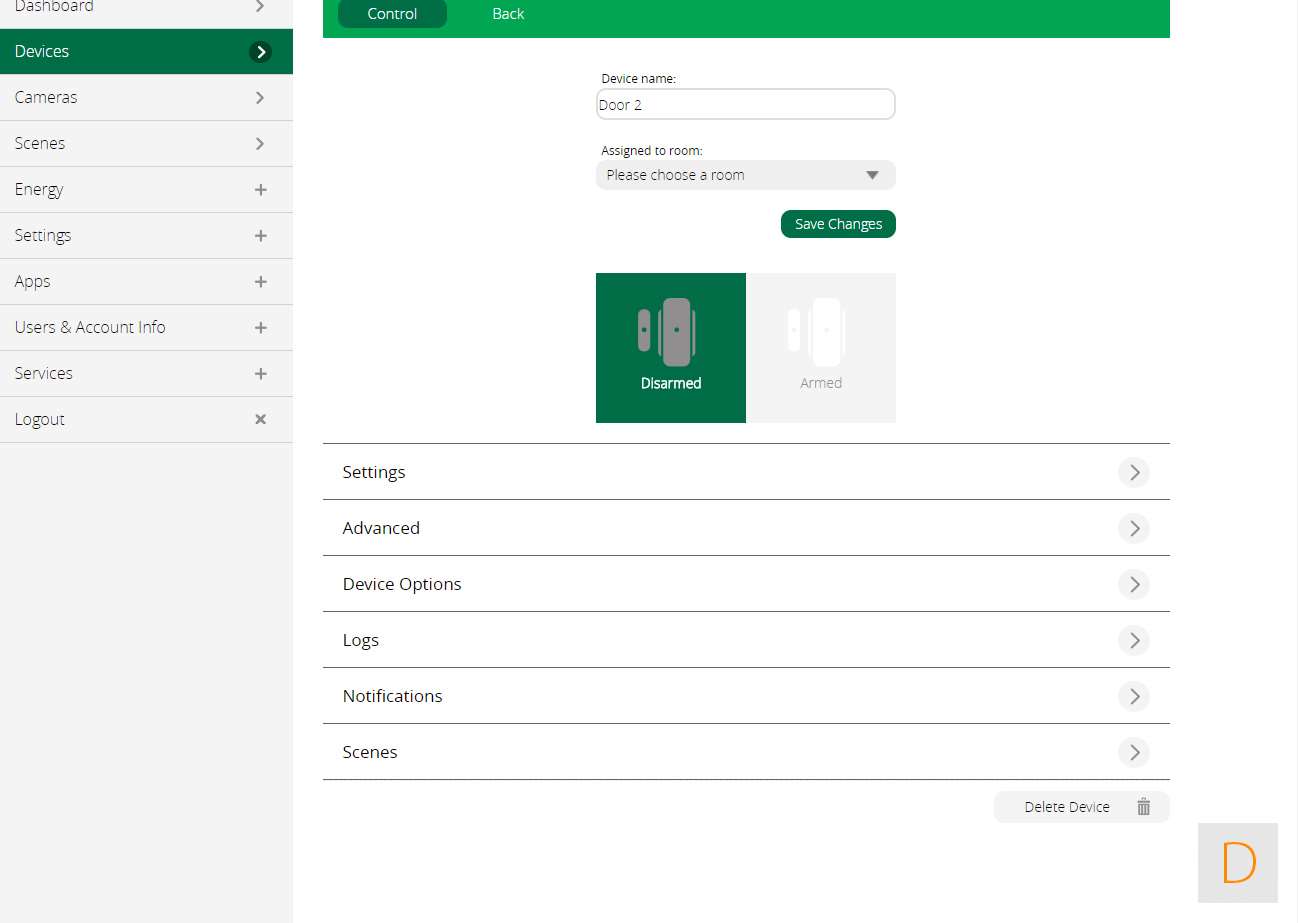Click the chevron icon next to Cameras
1298x923 pixels.
[x=260, y=98]
